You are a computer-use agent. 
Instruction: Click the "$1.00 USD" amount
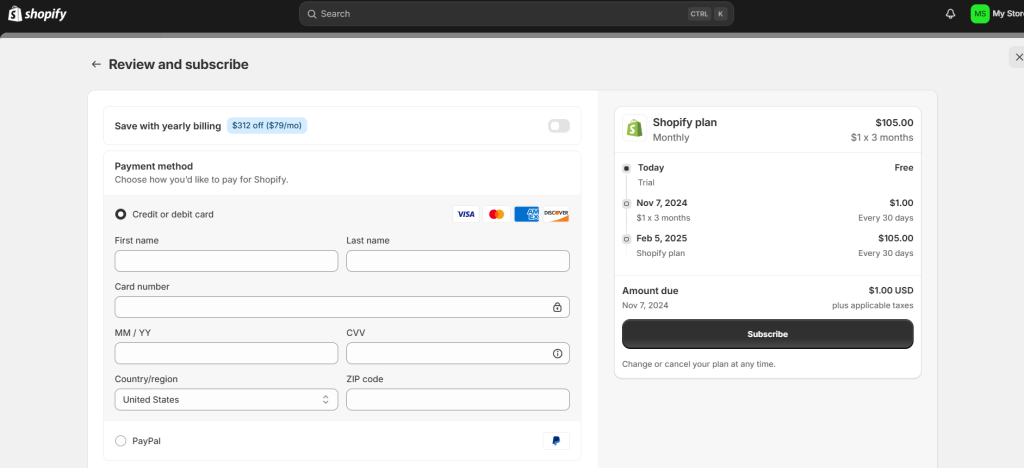click(891, 291)
